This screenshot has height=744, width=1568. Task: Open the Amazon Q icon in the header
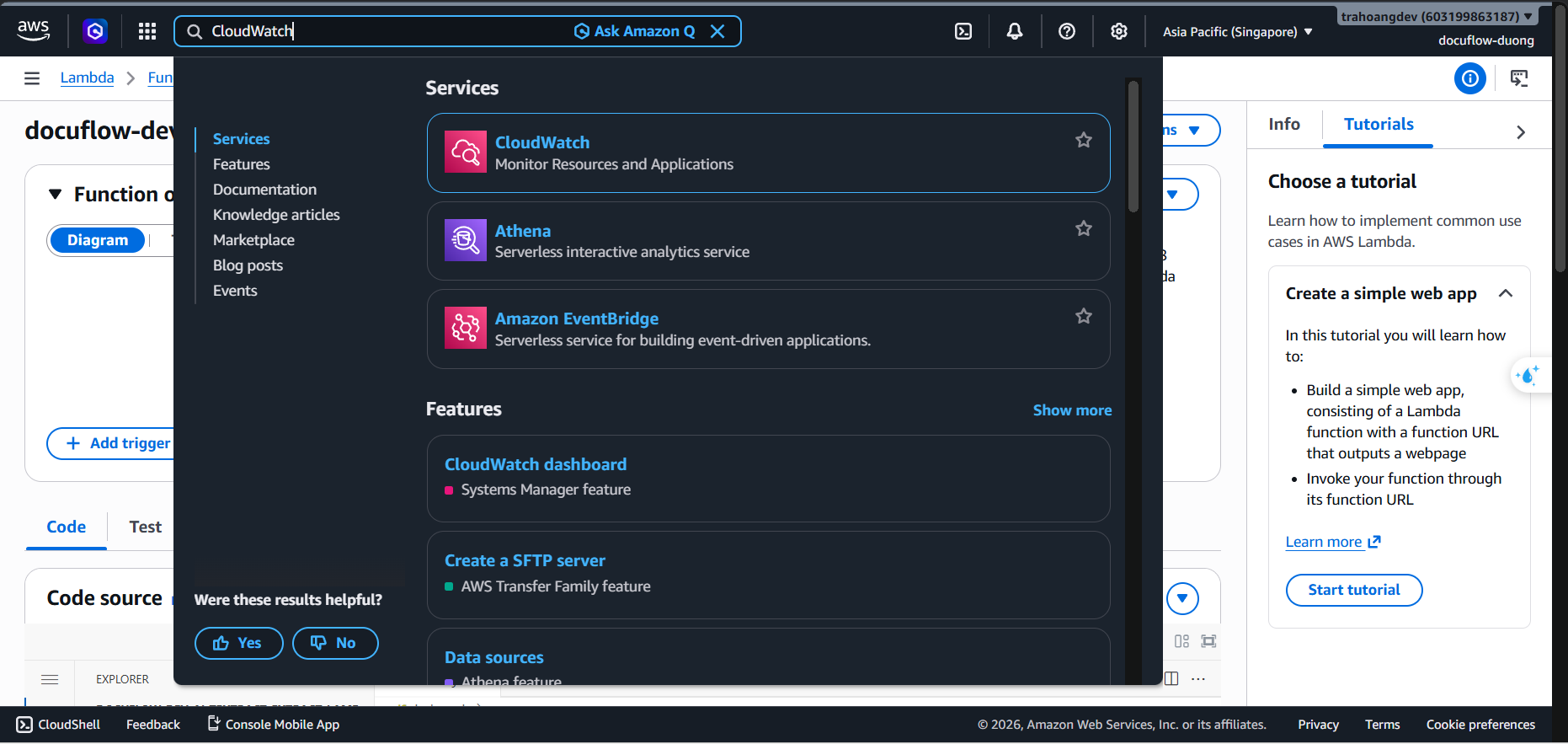(95, 31)
